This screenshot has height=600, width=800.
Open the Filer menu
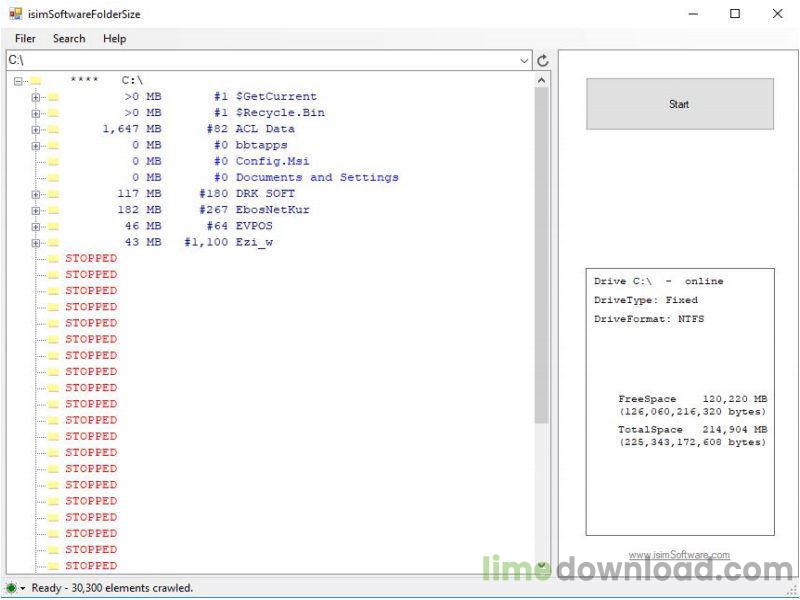pos(25,38)
